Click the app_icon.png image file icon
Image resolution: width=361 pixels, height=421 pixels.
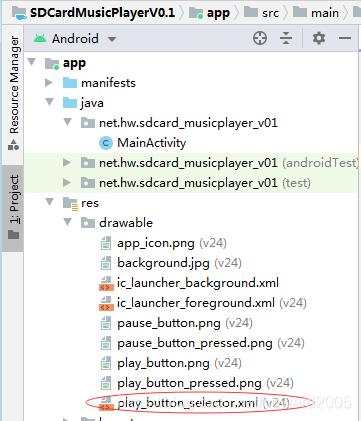(106, 243)
